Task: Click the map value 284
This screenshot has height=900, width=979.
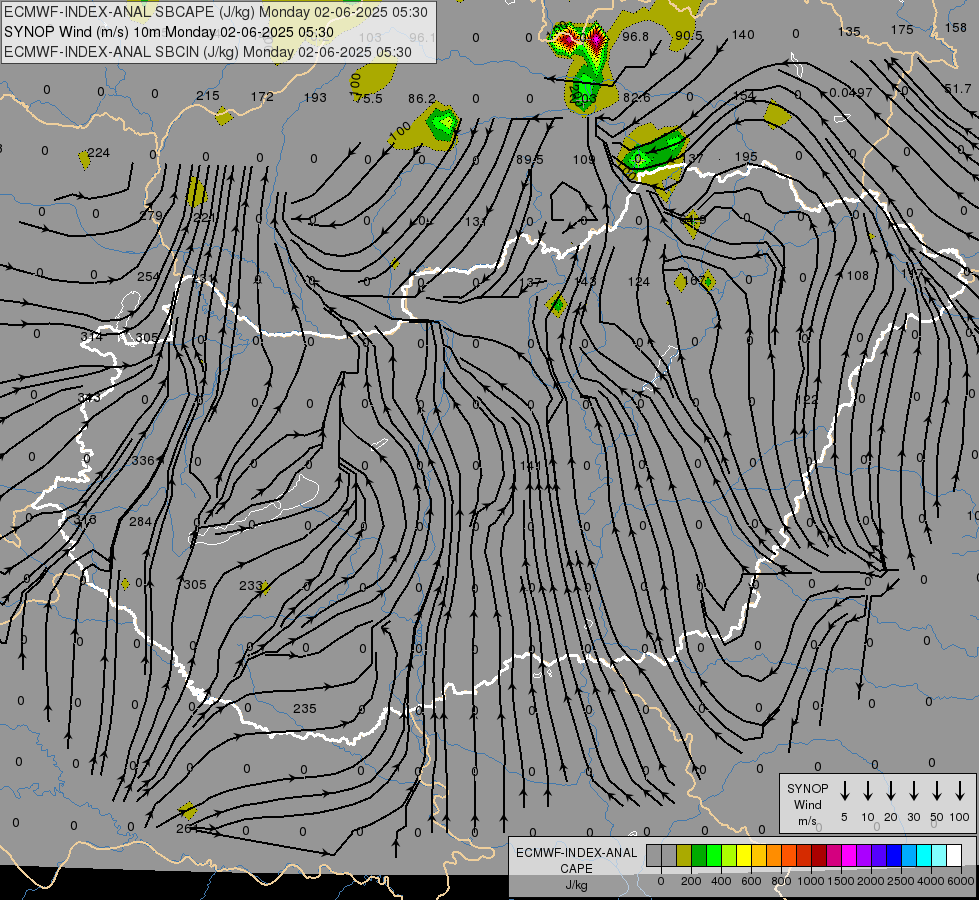Action: coord(140,521)
